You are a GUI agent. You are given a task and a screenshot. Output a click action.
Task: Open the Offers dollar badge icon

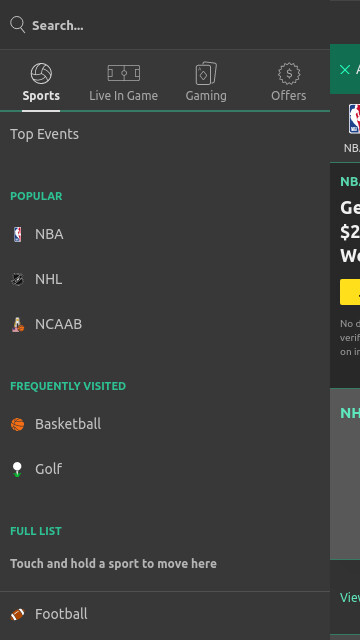pos(289,73)
